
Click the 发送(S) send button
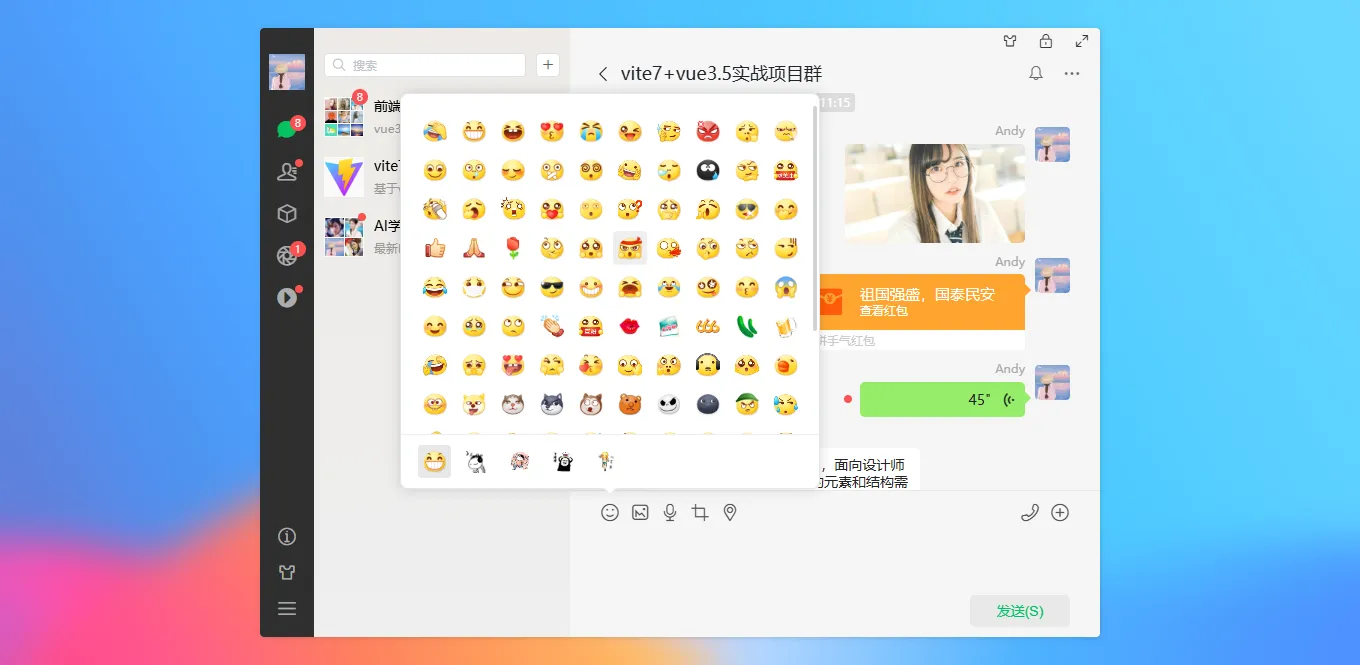(x=1020, y=611)
